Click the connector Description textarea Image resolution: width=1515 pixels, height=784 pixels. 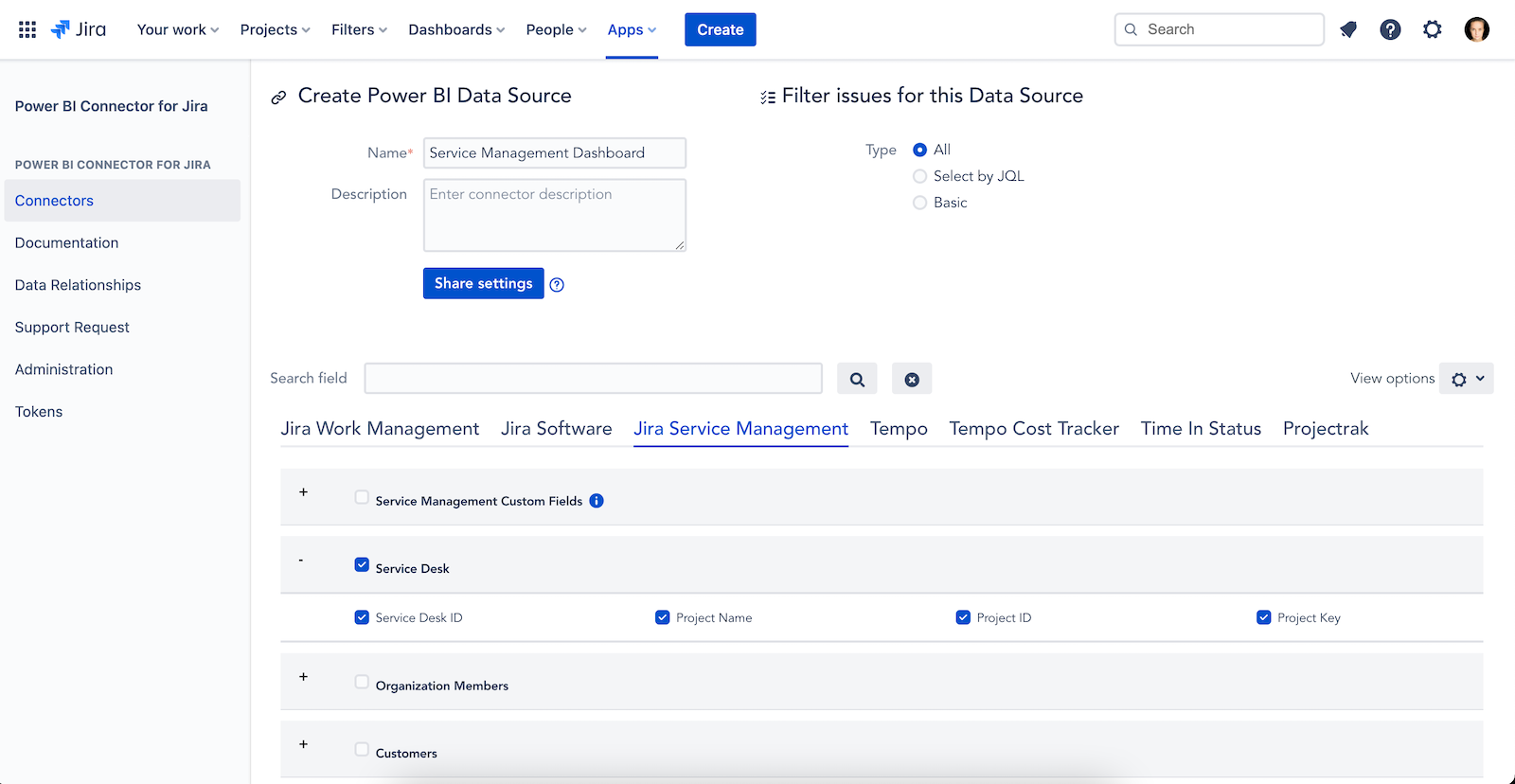[555, 215]
